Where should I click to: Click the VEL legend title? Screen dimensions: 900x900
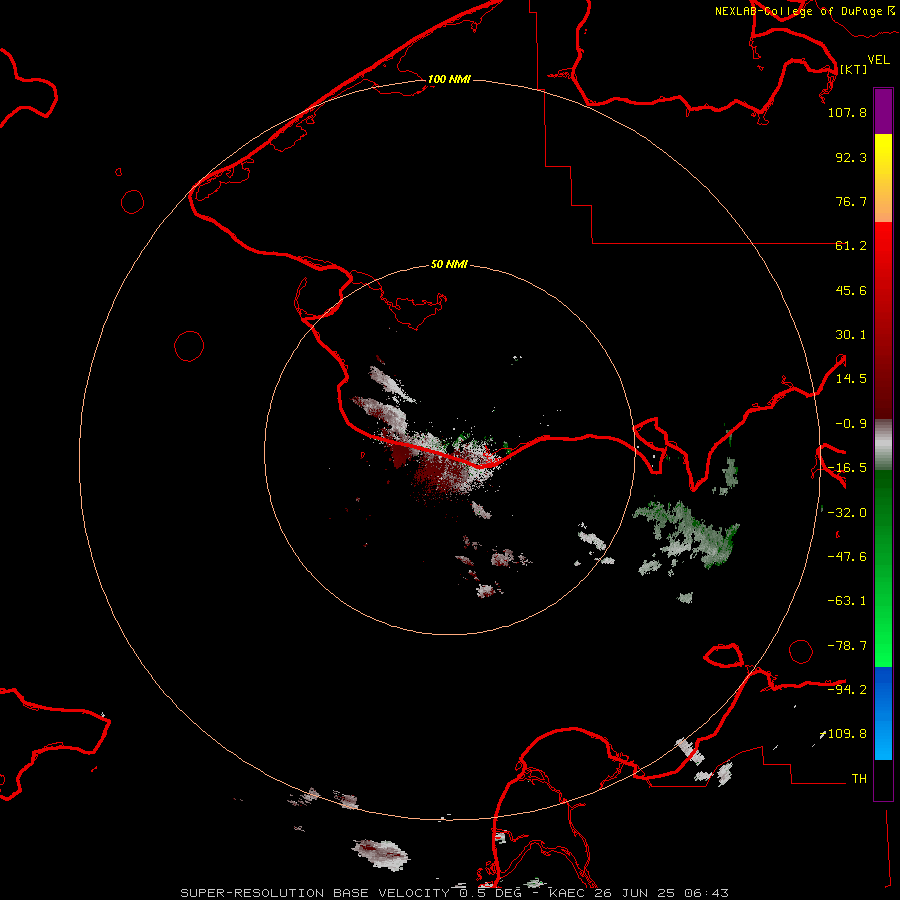tap(879, 60)
